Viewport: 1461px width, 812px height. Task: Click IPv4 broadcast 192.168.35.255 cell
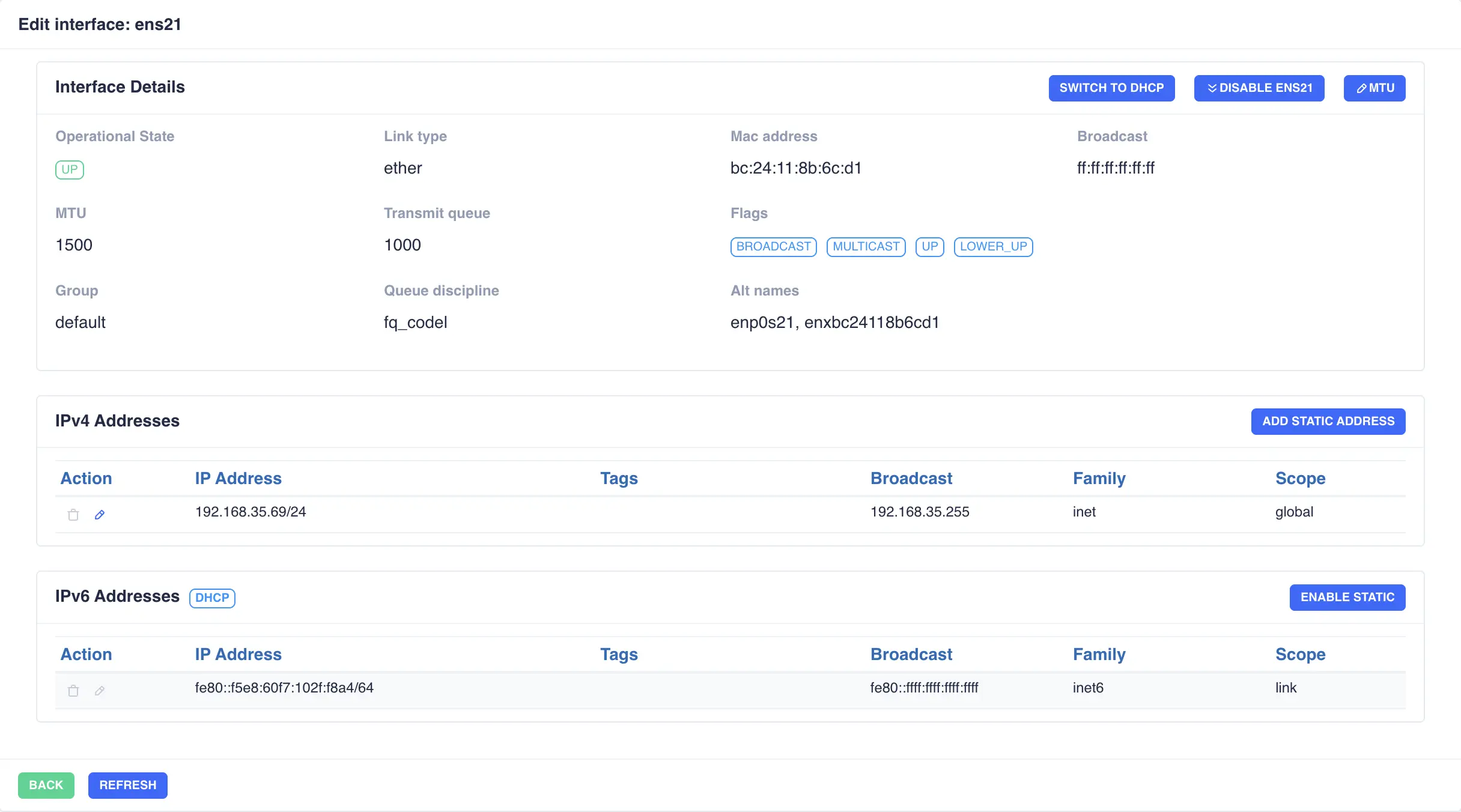pyautogui.click(x=920, y=512)
